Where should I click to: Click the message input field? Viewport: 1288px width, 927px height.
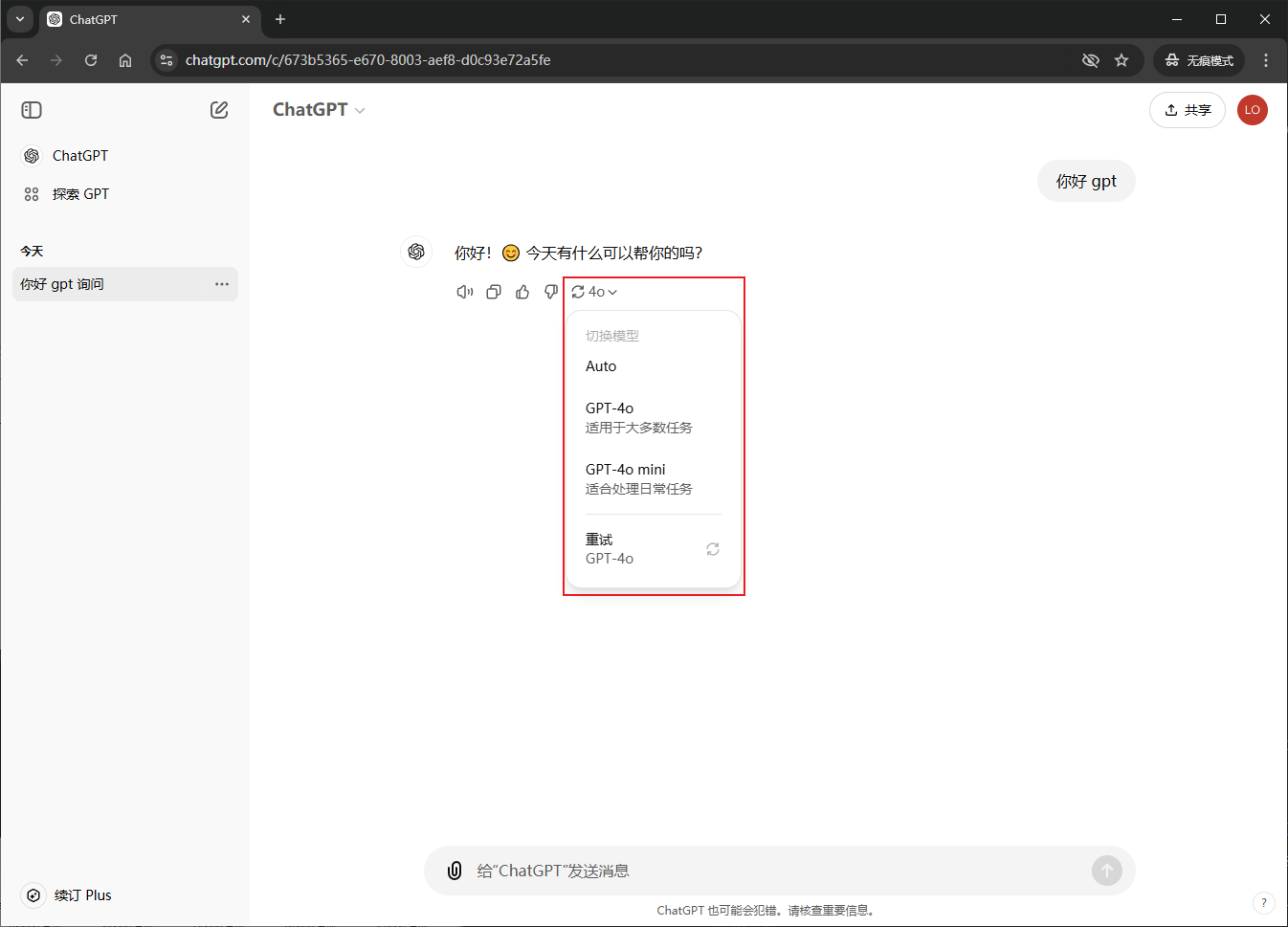[x=766, y=871]
